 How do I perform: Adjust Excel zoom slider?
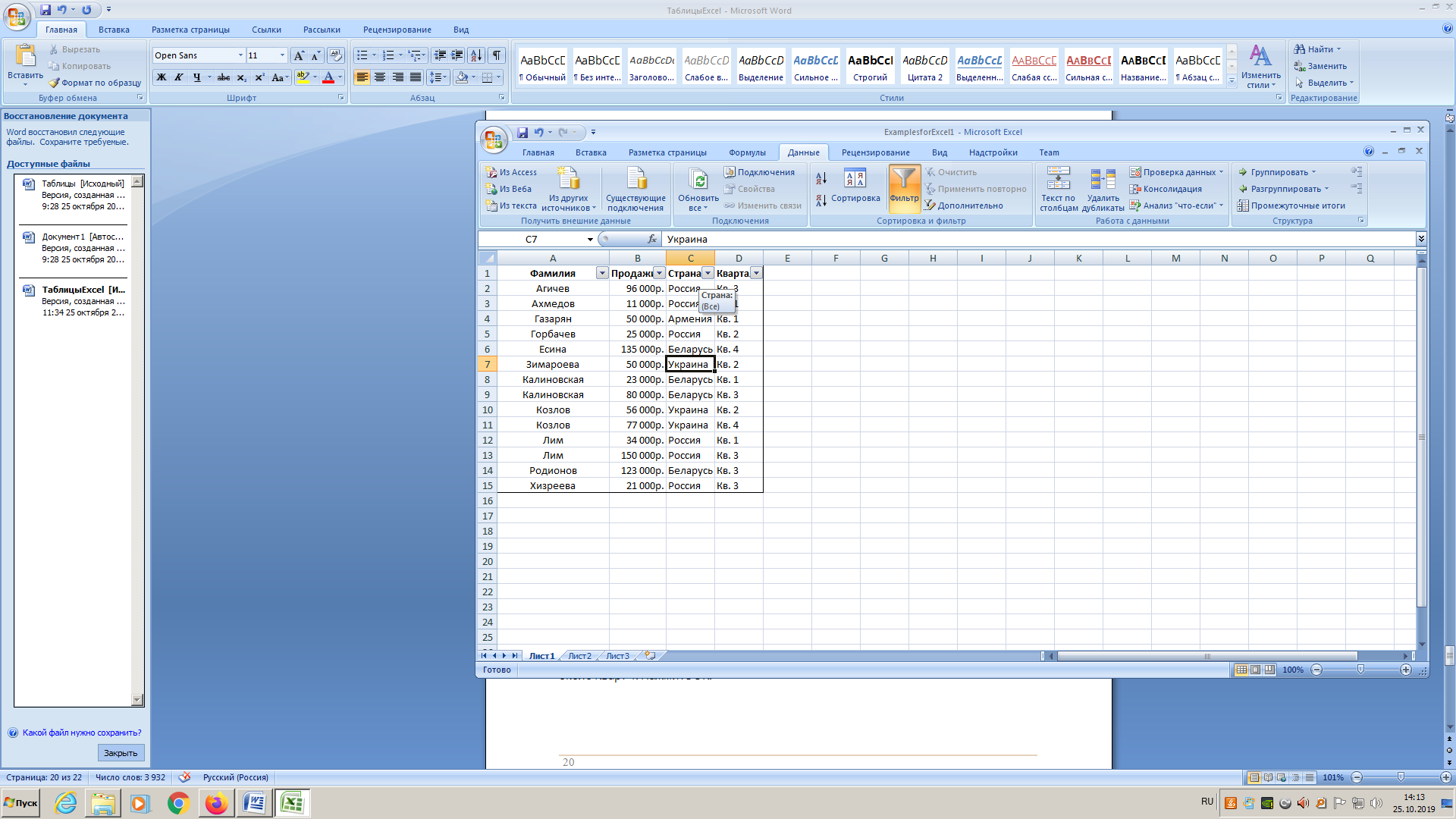[x=1360, y=670]
